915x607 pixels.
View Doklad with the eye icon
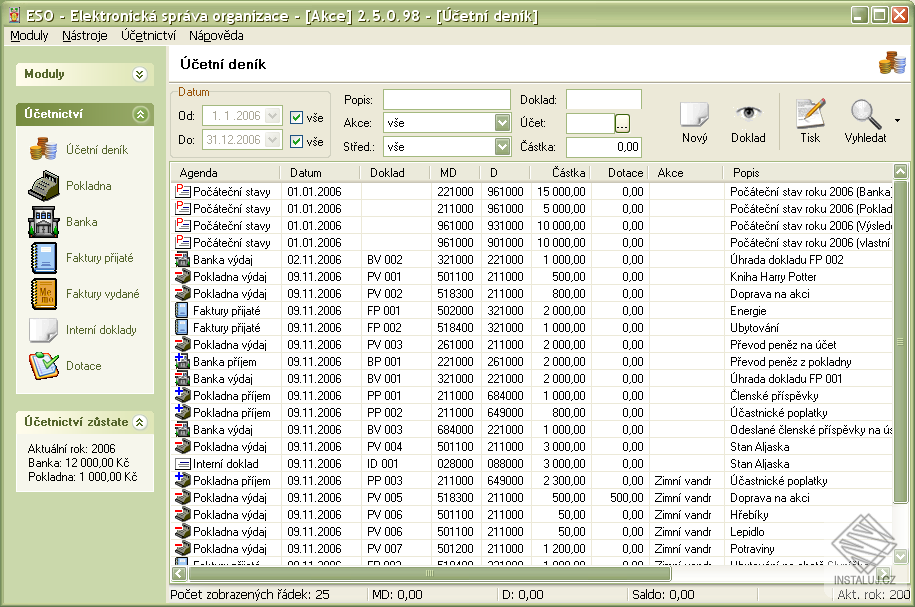748,114
